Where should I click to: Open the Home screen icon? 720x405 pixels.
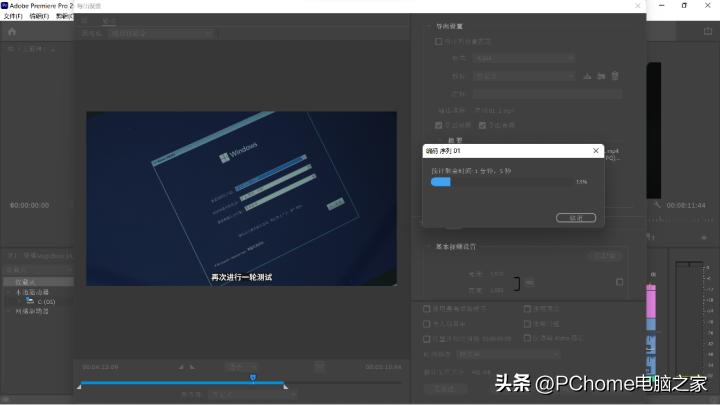pos(12,32)
